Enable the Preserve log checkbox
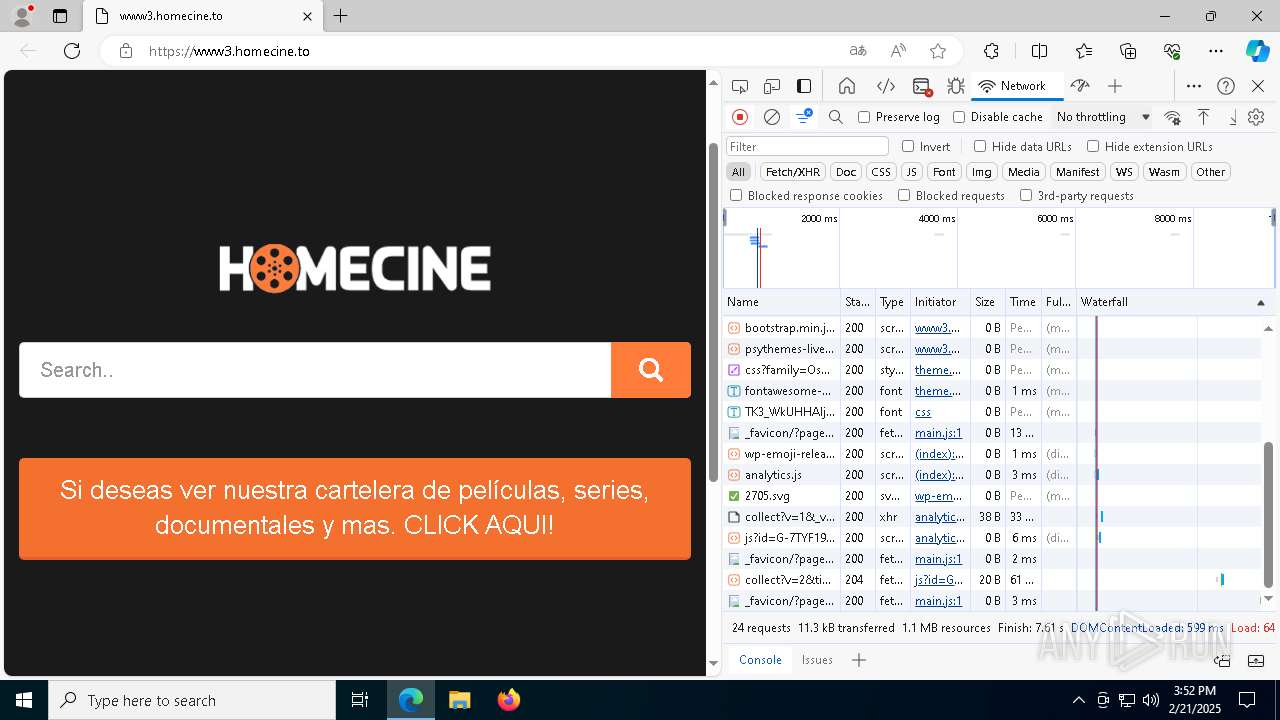This screenshot has width=1280, height=720. pyautogui.click(x=864, y=117)
